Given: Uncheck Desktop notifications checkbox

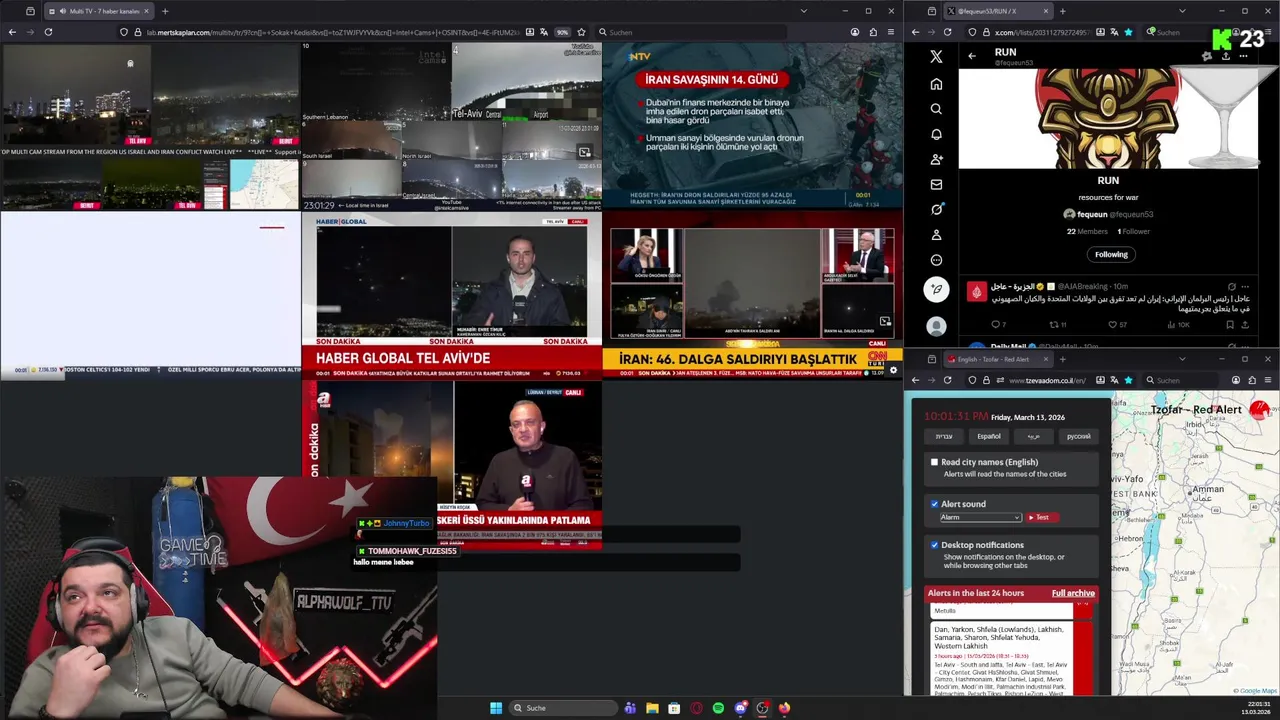Looking at the screenshot, I should click(x=934, y=545).
